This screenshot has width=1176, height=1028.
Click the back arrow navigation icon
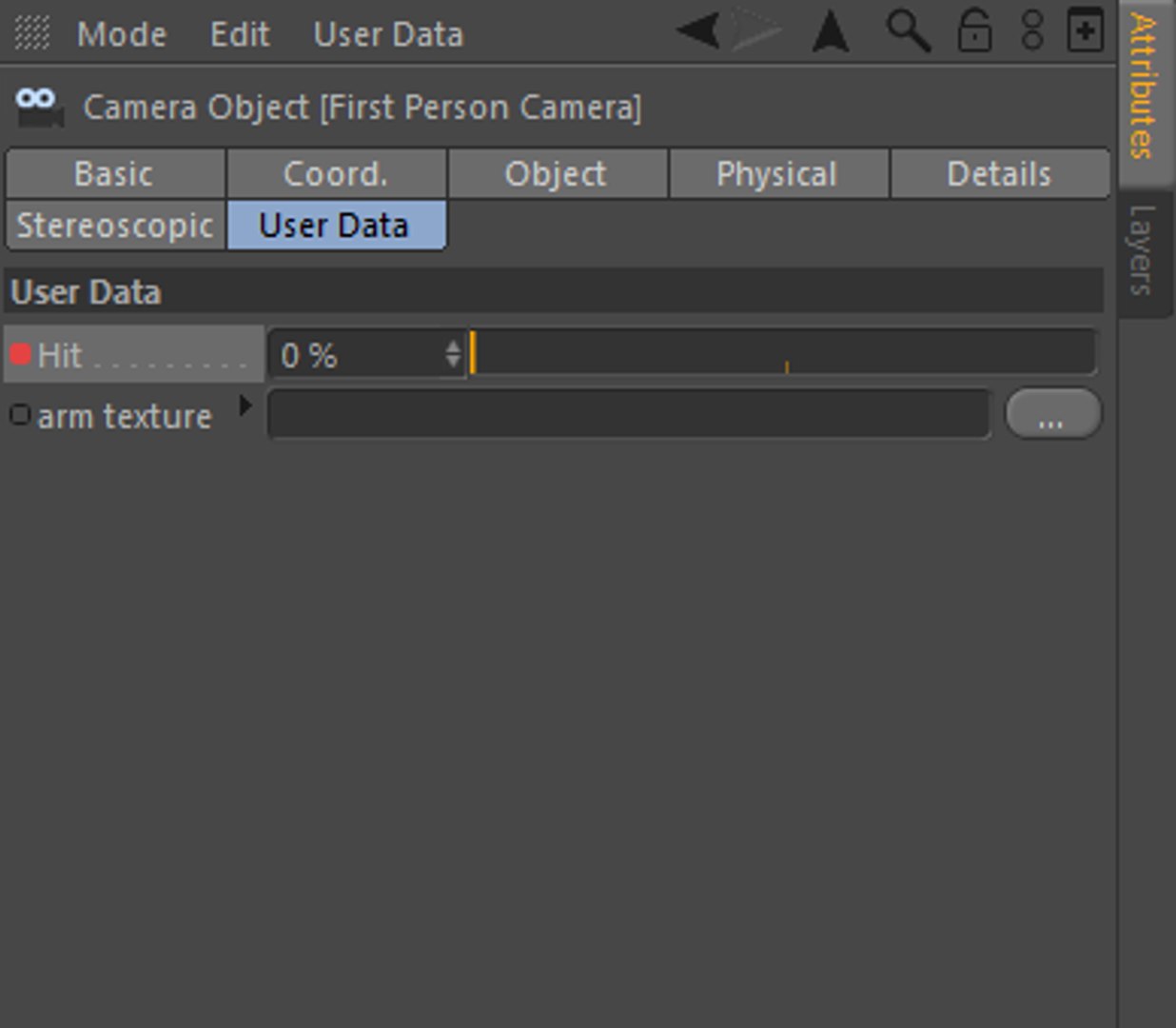click(x=699, y=31)
